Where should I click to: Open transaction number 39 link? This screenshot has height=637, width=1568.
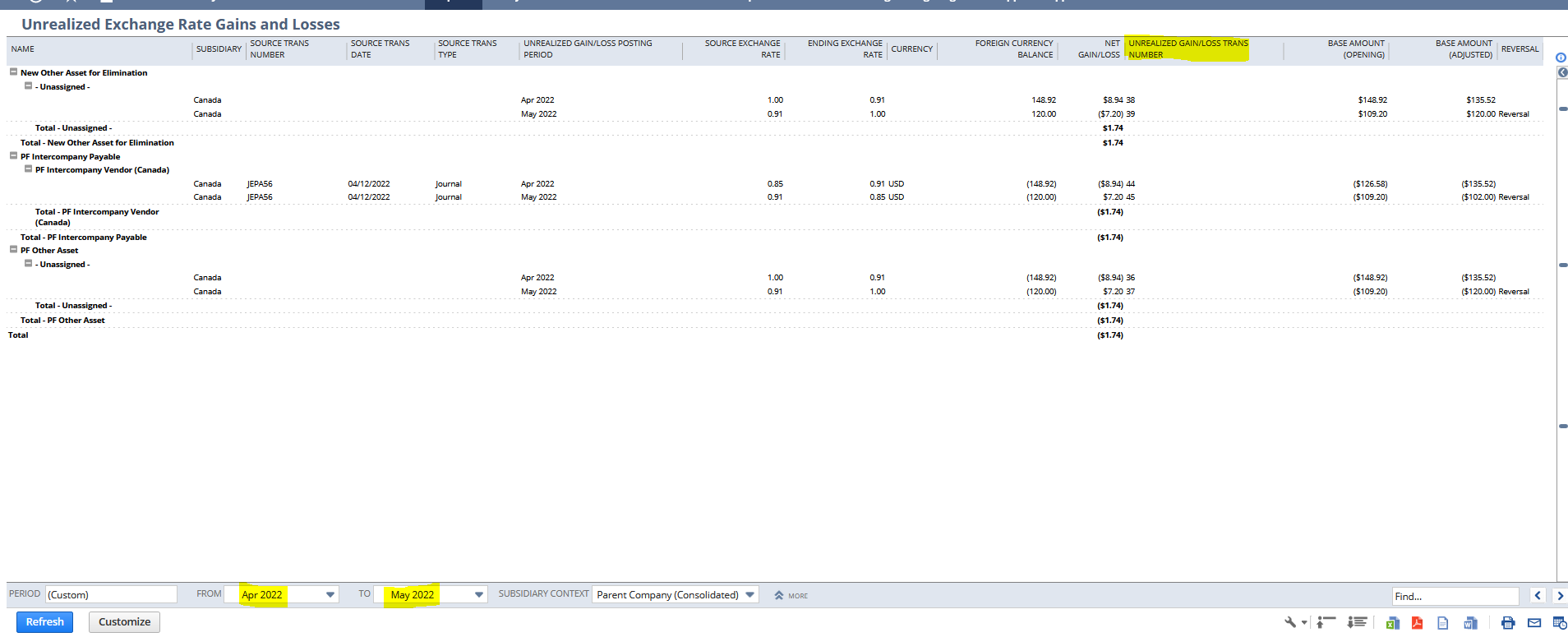pyautogui.click(x=1130, y=114)
